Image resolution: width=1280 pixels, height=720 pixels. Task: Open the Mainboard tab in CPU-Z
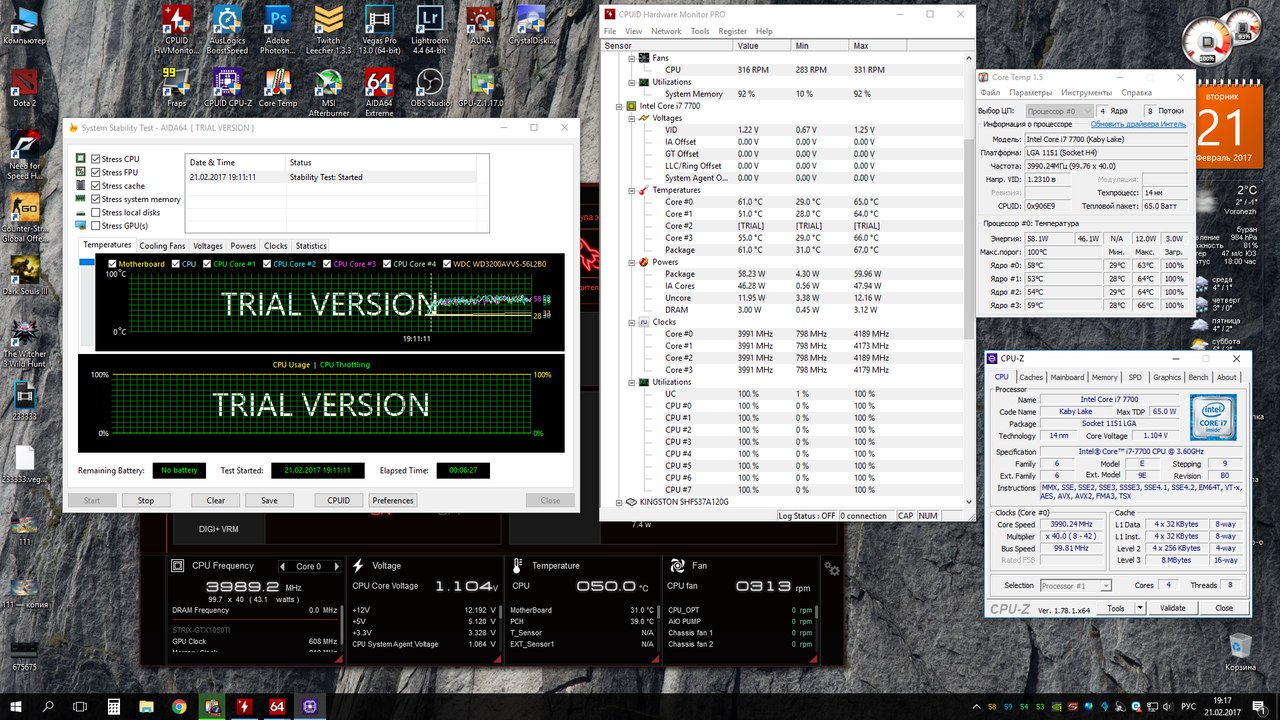pos(1067,377)
